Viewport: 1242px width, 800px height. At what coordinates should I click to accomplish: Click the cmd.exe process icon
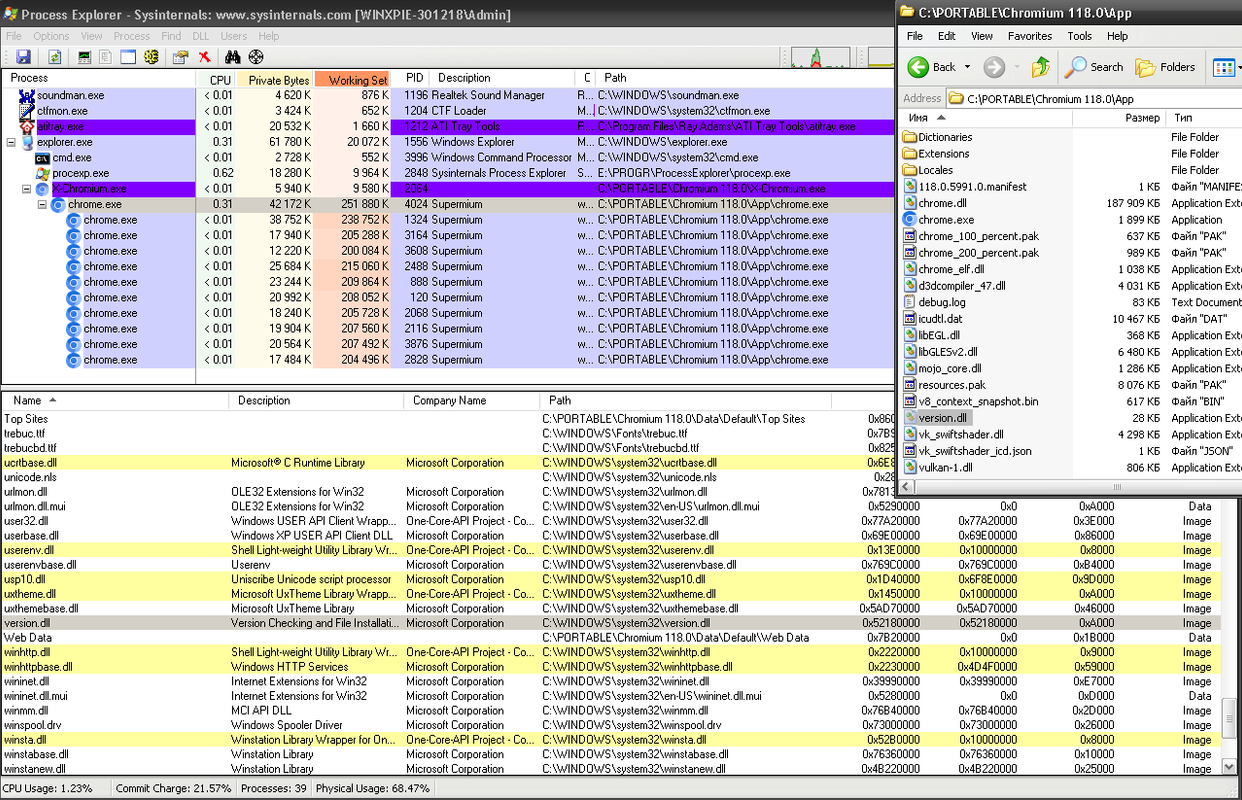[x=42, y=158]
